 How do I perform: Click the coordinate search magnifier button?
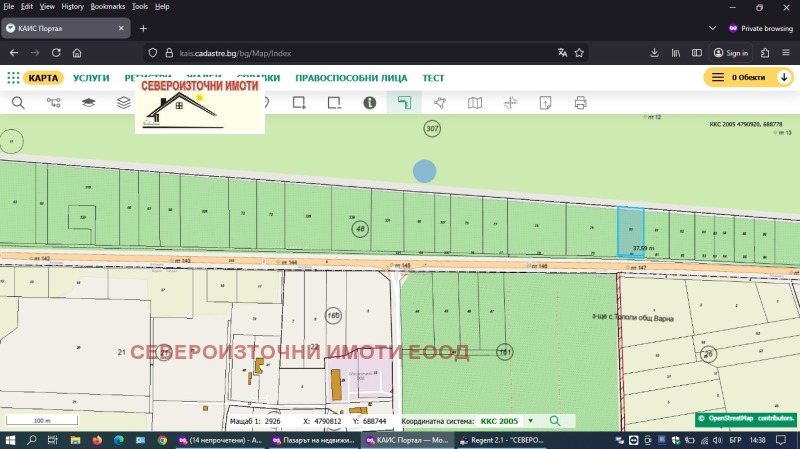click(554, 422)
